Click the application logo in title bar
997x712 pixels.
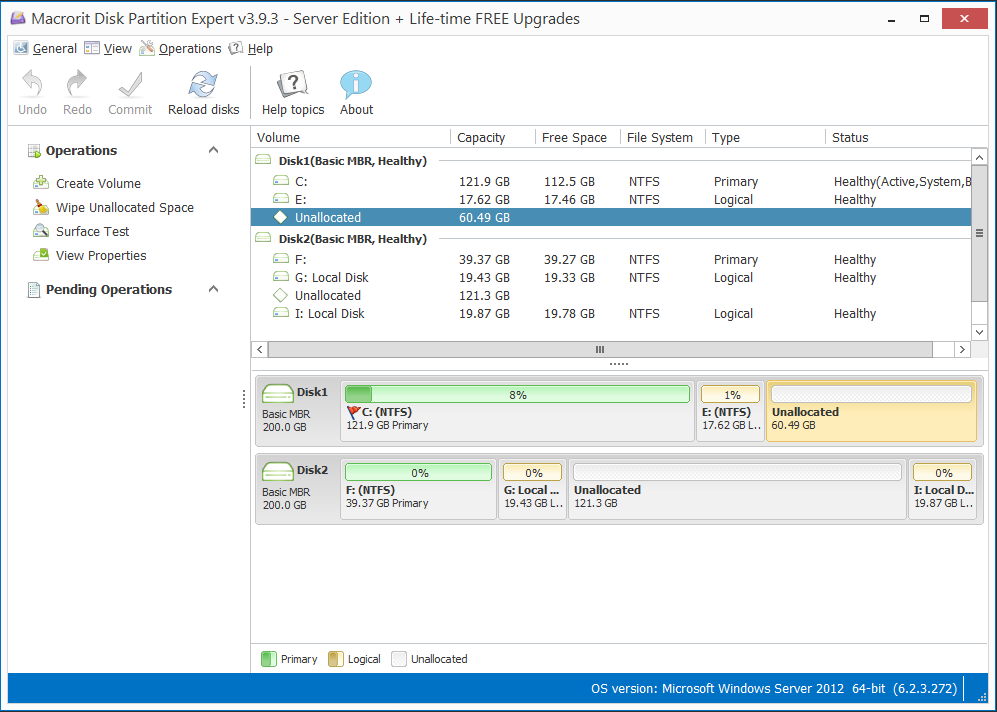(18, 18)
